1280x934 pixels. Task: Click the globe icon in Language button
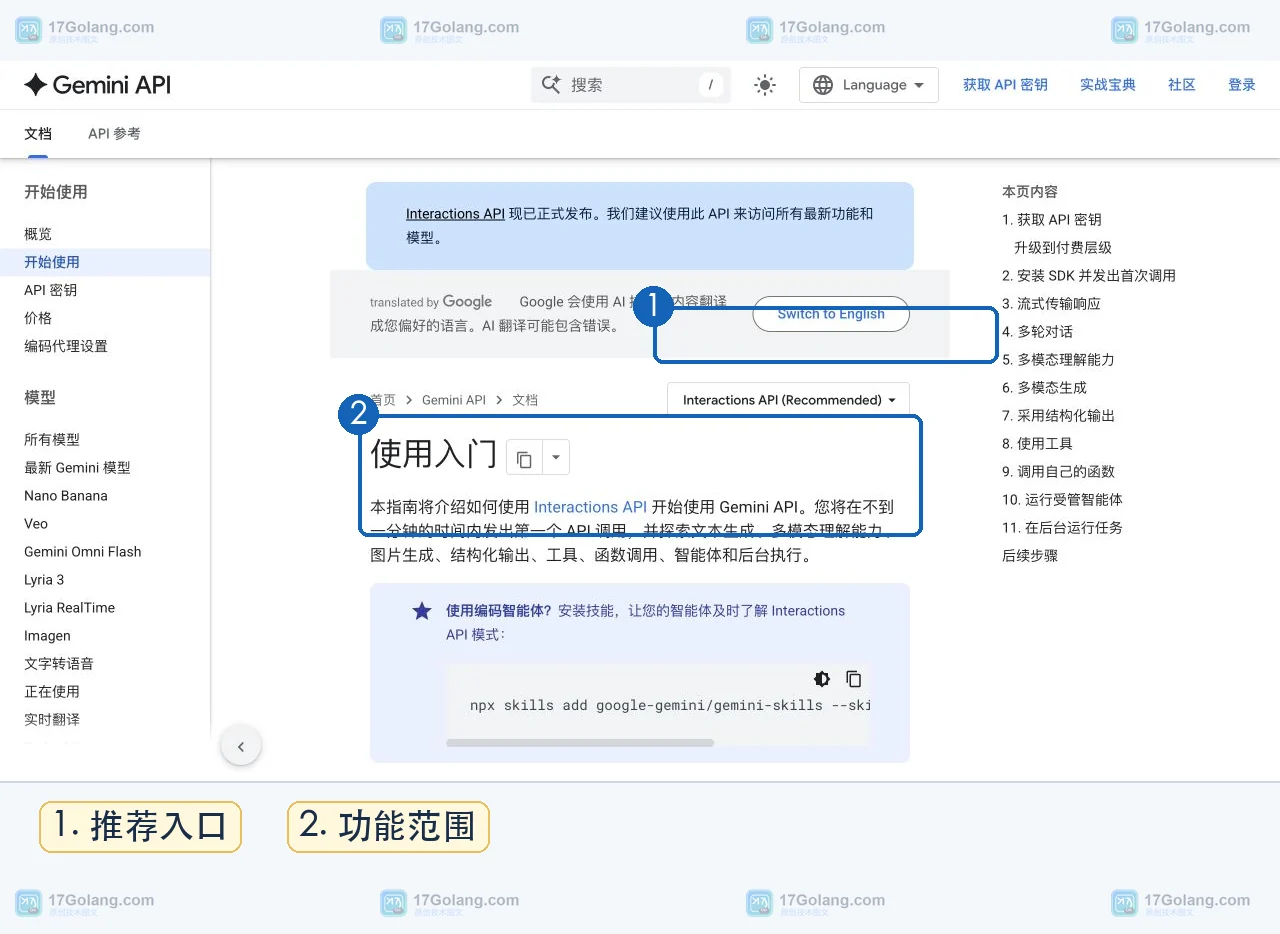(x=823, y=85)
